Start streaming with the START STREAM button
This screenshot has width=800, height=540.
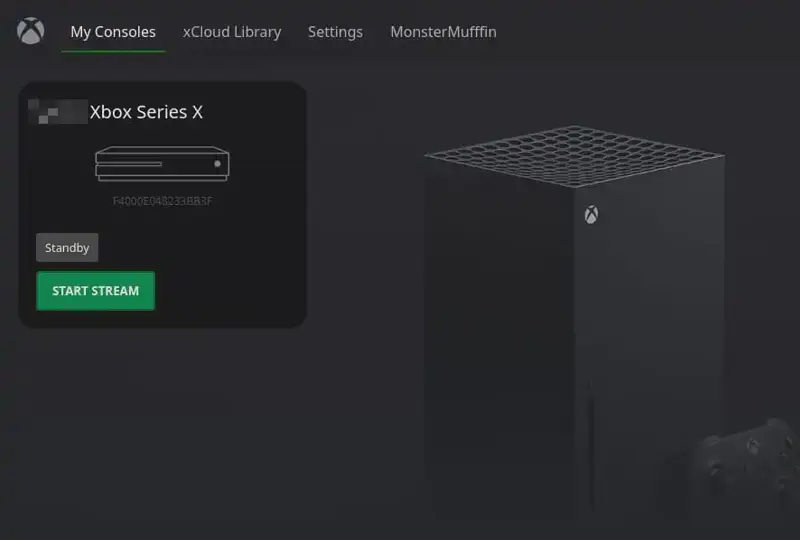tap(95, 291)
